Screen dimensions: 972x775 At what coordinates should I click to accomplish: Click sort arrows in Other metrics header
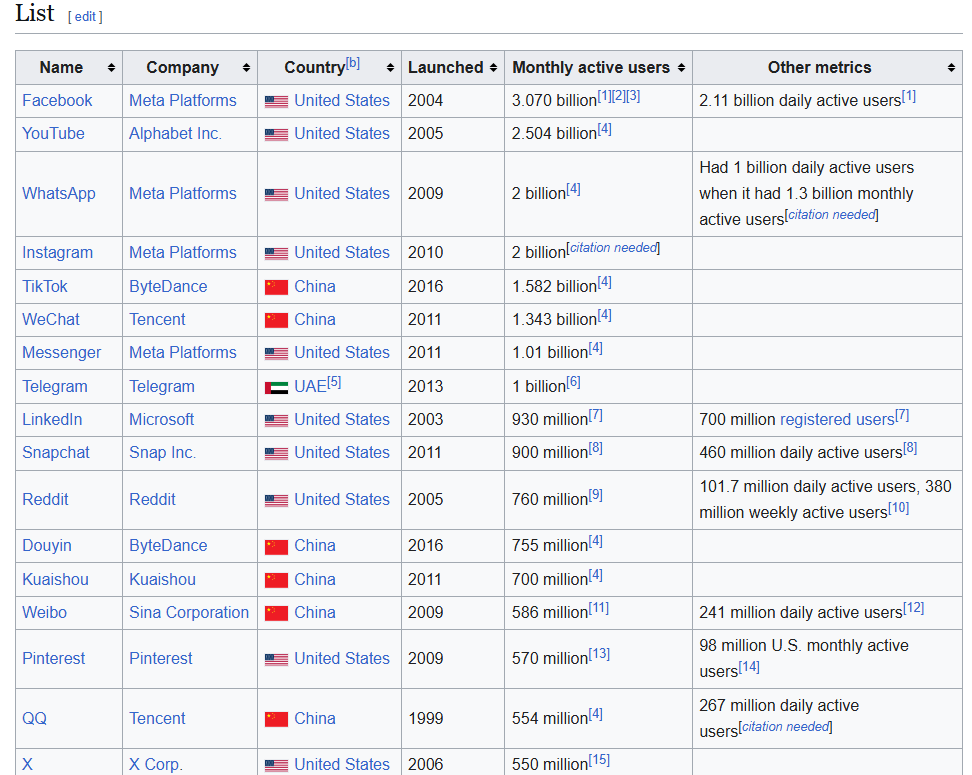click(x=951, y=68)
